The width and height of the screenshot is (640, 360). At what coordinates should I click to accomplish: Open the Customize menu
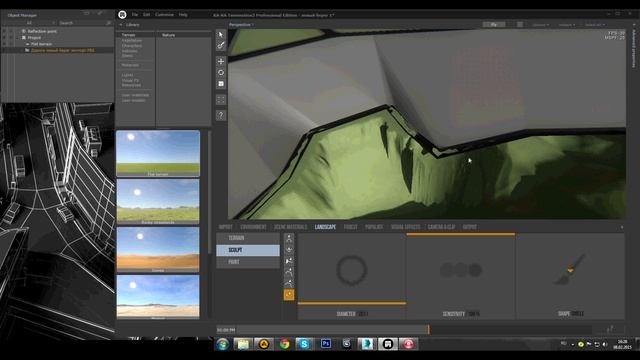tap(164, 15)
